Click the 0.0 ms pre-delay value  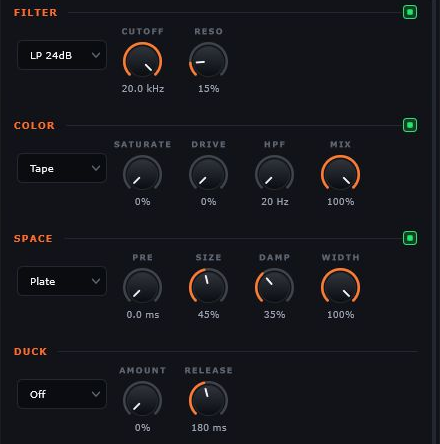tap(143, 315)
